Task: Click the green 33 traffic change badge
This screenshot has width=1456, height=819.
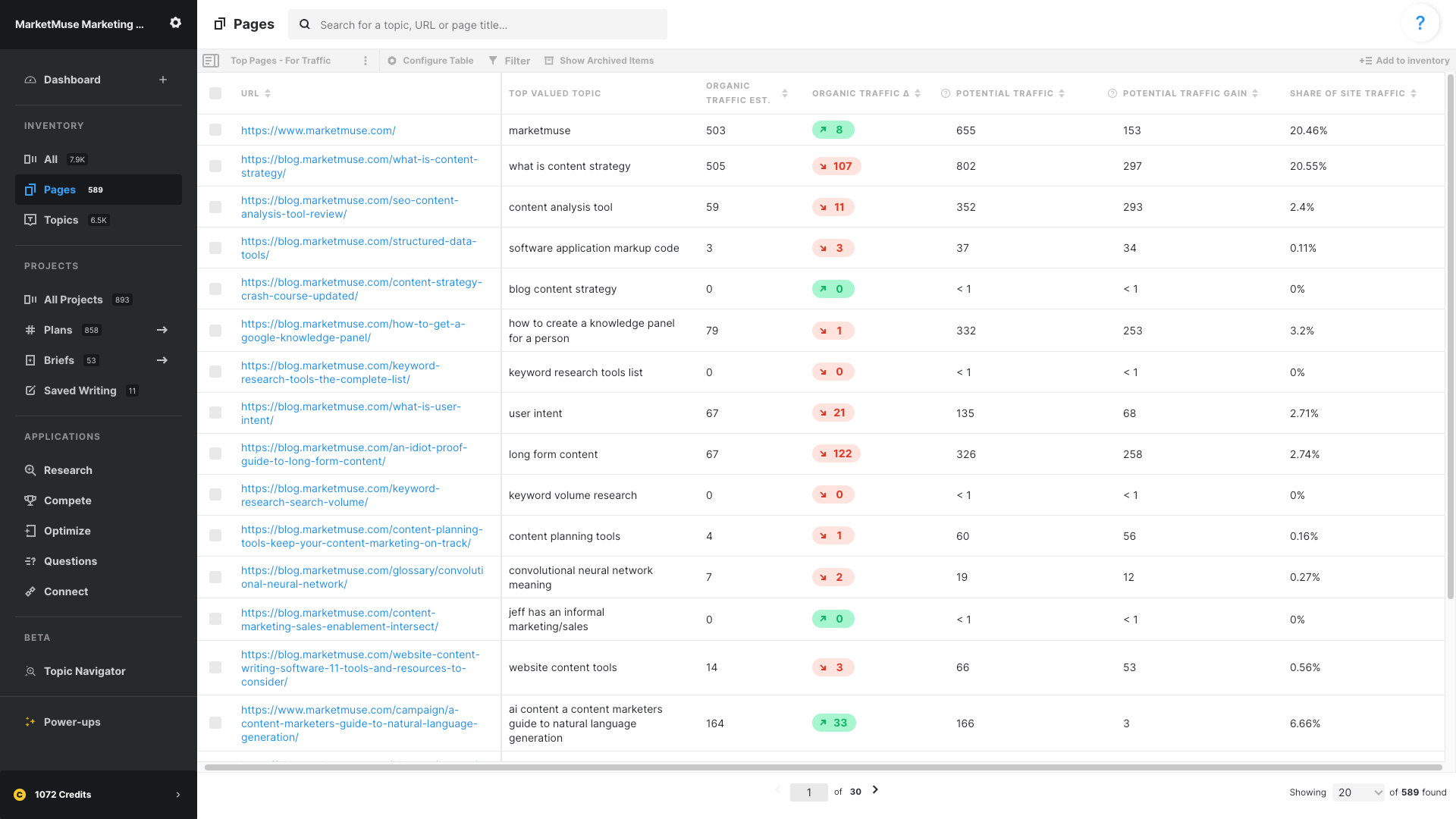Action: [x=833, y=723]
